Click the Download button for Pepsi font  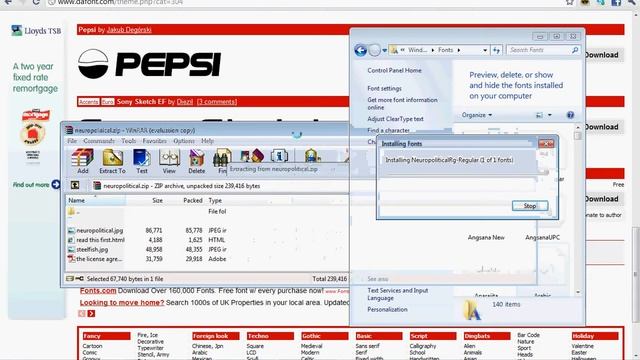tap(602, 55)
